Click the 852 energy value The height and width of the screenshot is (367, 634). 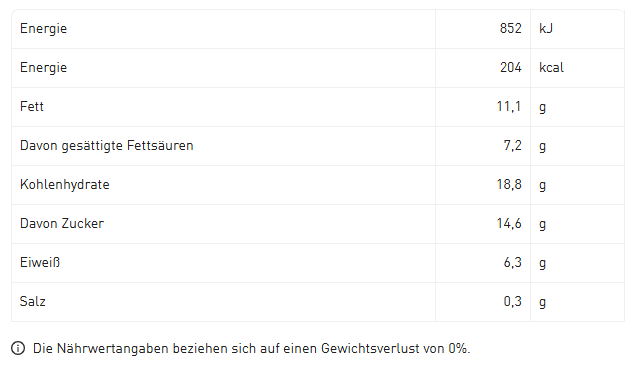(x=511, y=28)
